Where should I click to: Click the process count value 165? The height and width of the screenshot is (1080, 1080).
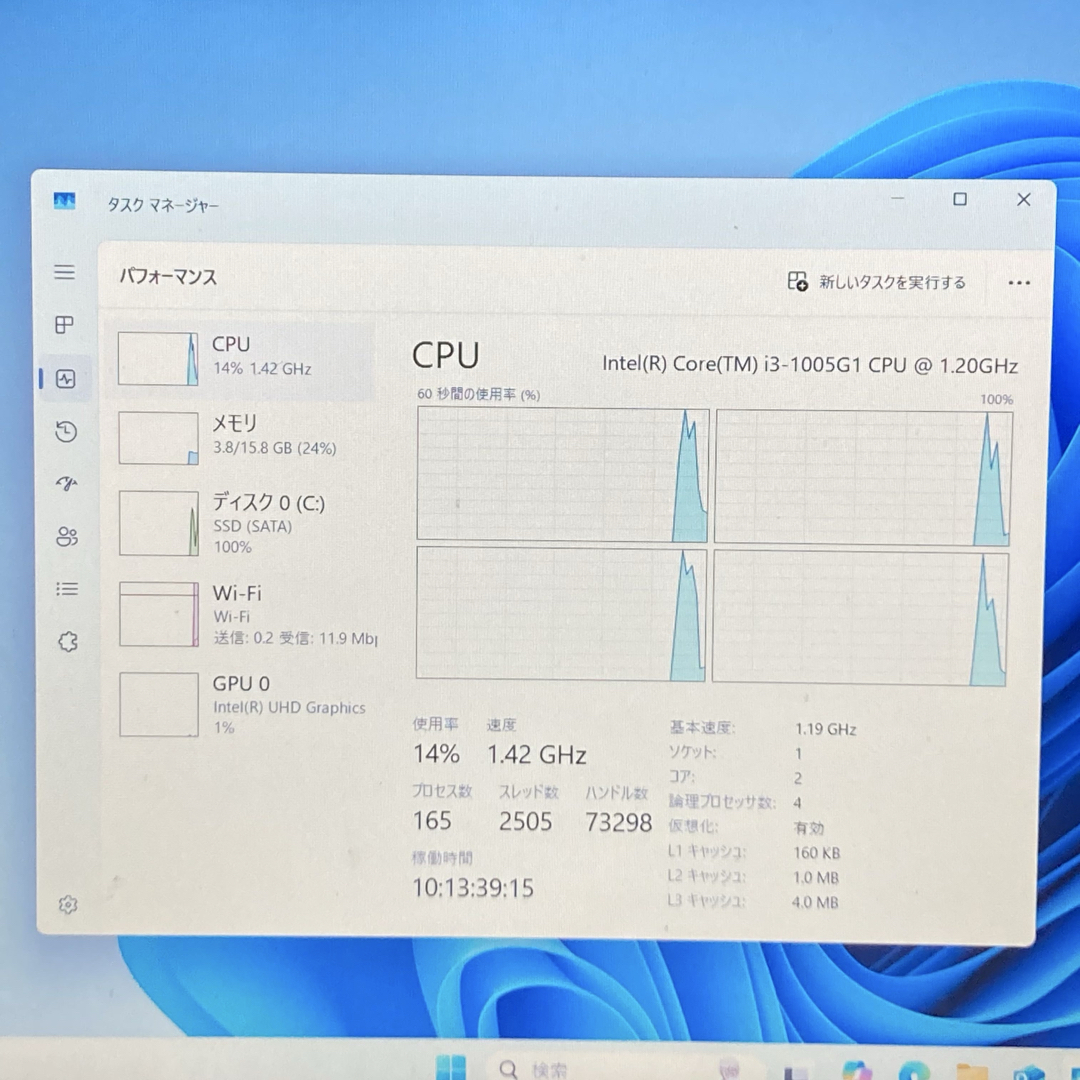[x=432, y=820]
